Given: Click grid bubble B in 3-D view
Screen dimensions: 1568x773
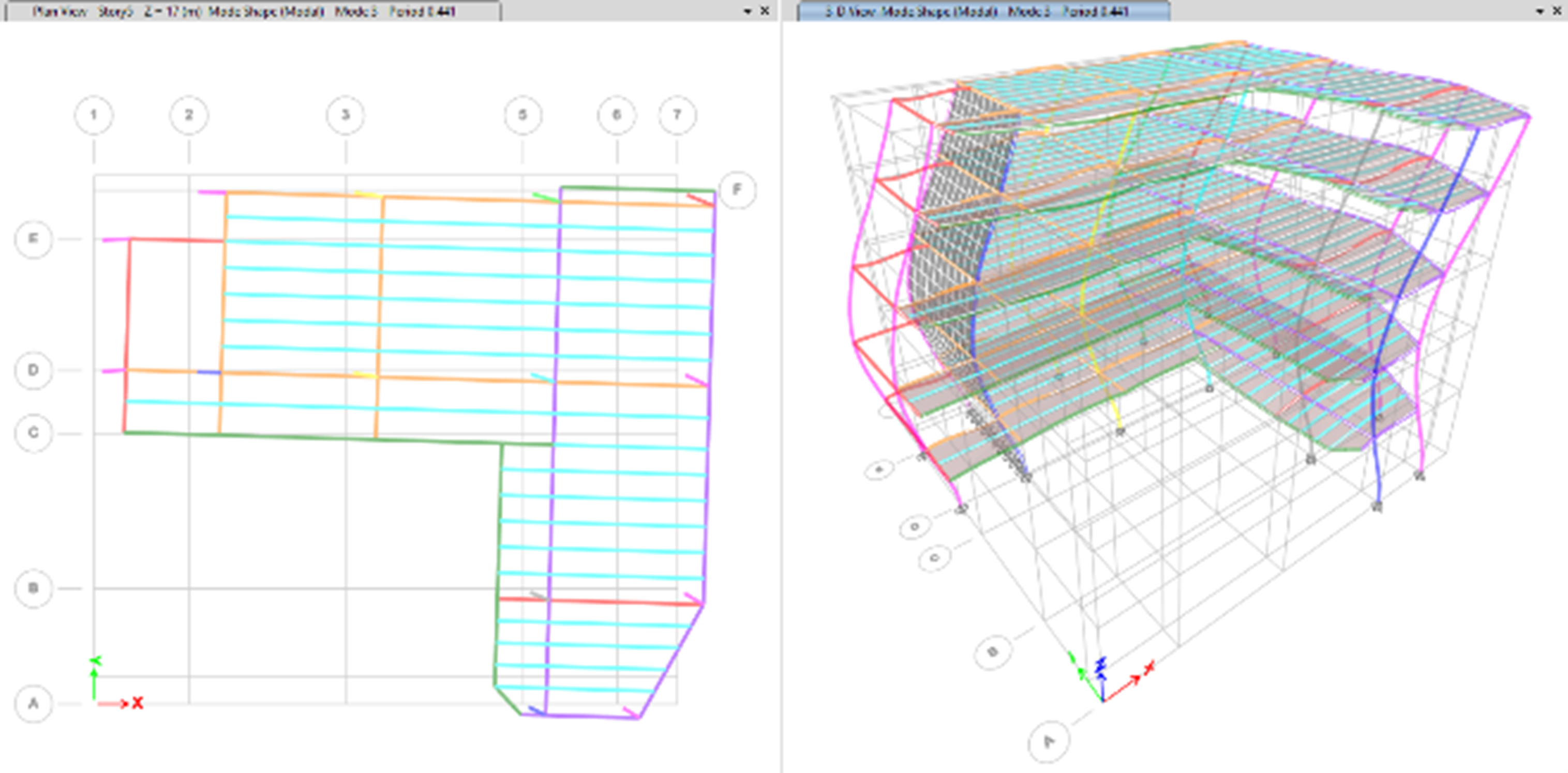Looking at the screenshot, I should 993,652.
